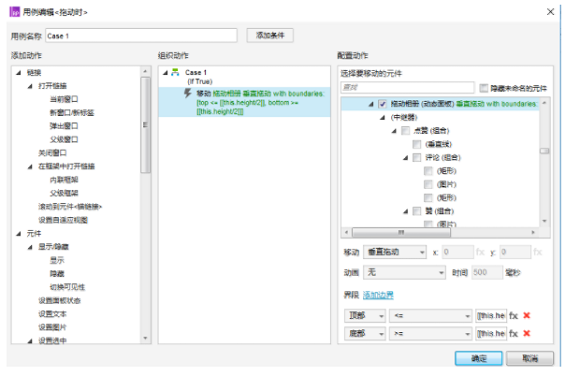
Task: Select 隐藏 action
Action: [x=57, y=274]
